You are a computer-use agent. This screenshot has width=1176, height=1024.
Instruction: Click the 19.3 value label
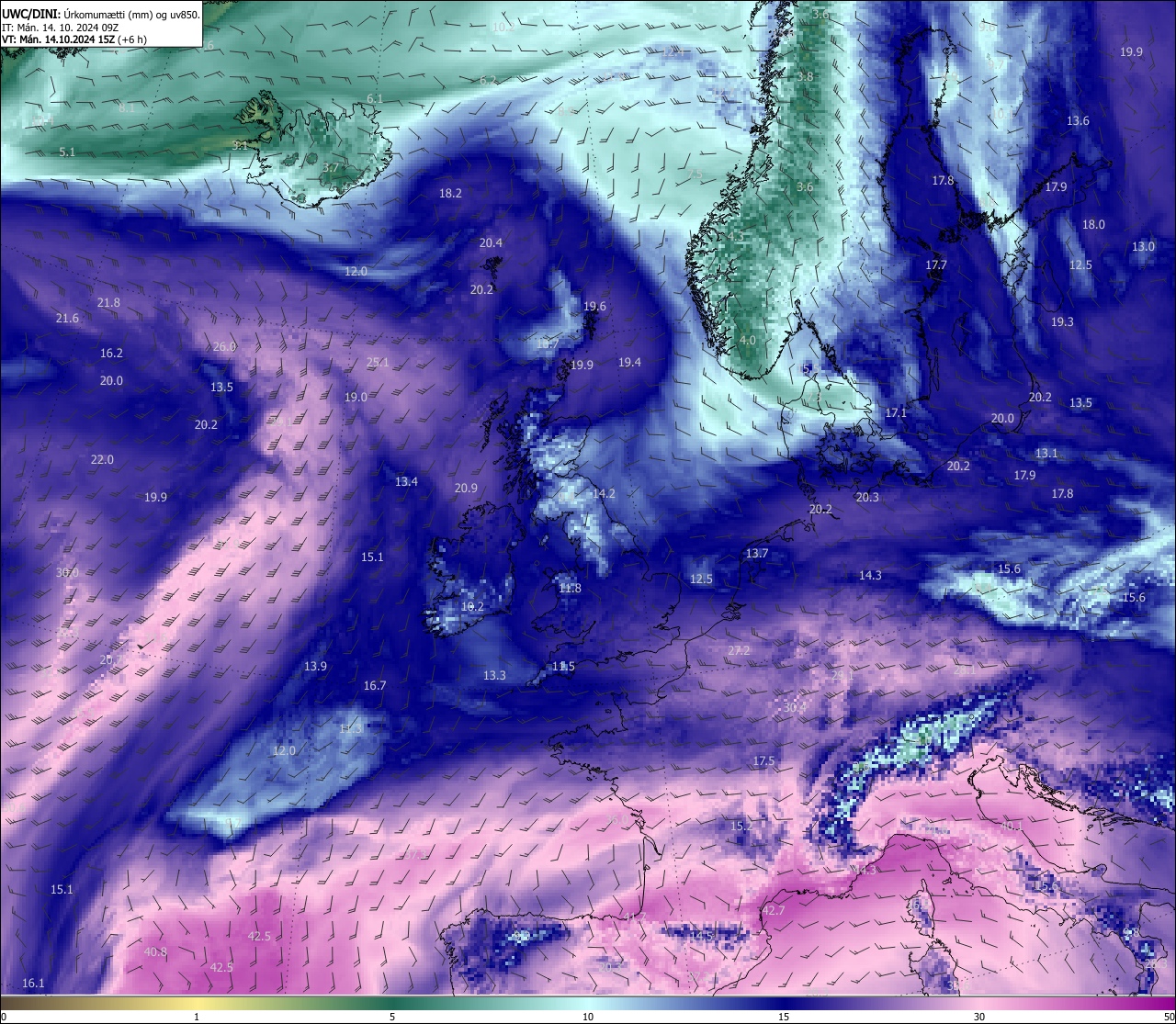point(1062,322)
